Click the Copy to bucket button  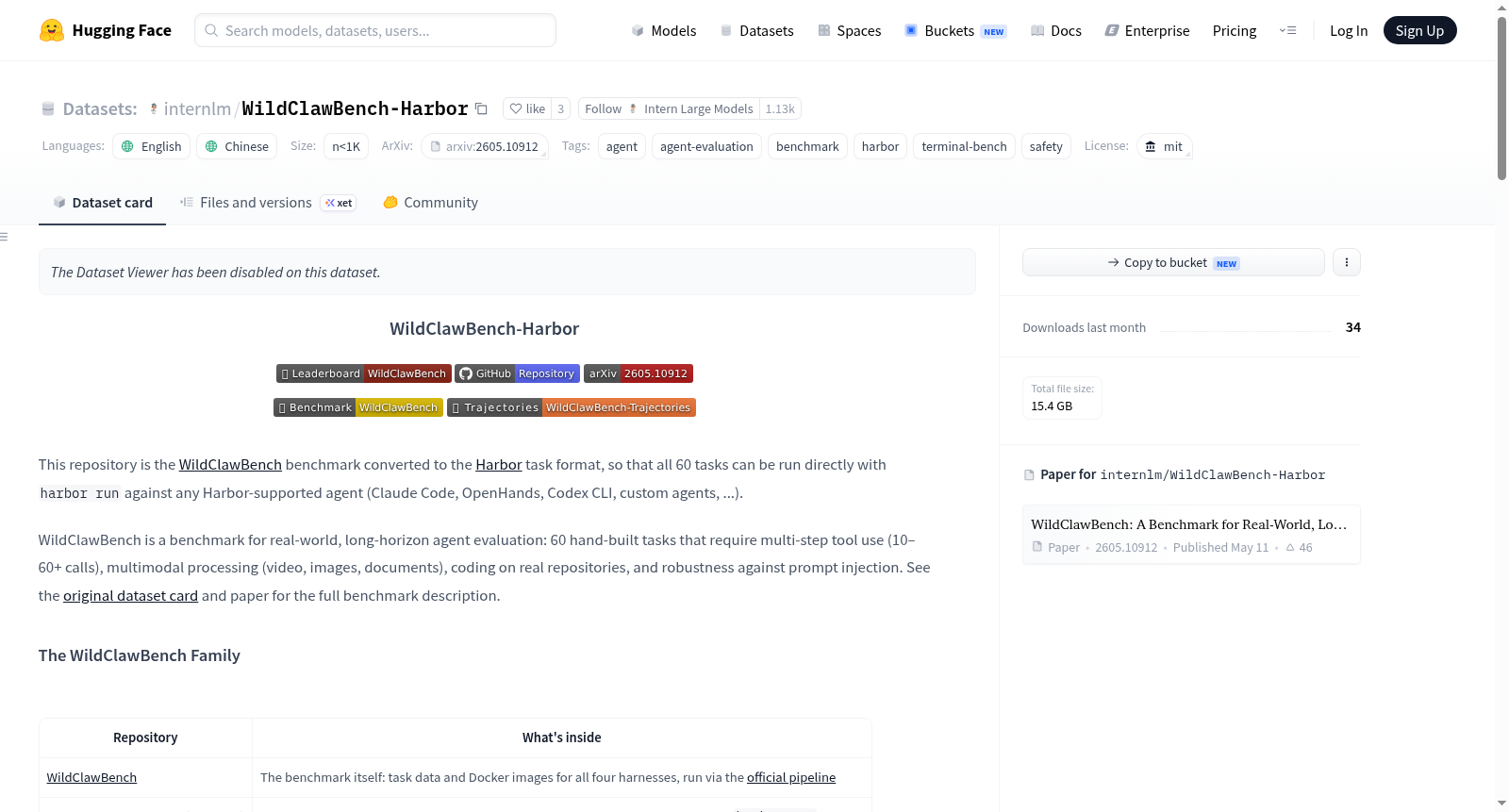click(x=1173, y=262)
